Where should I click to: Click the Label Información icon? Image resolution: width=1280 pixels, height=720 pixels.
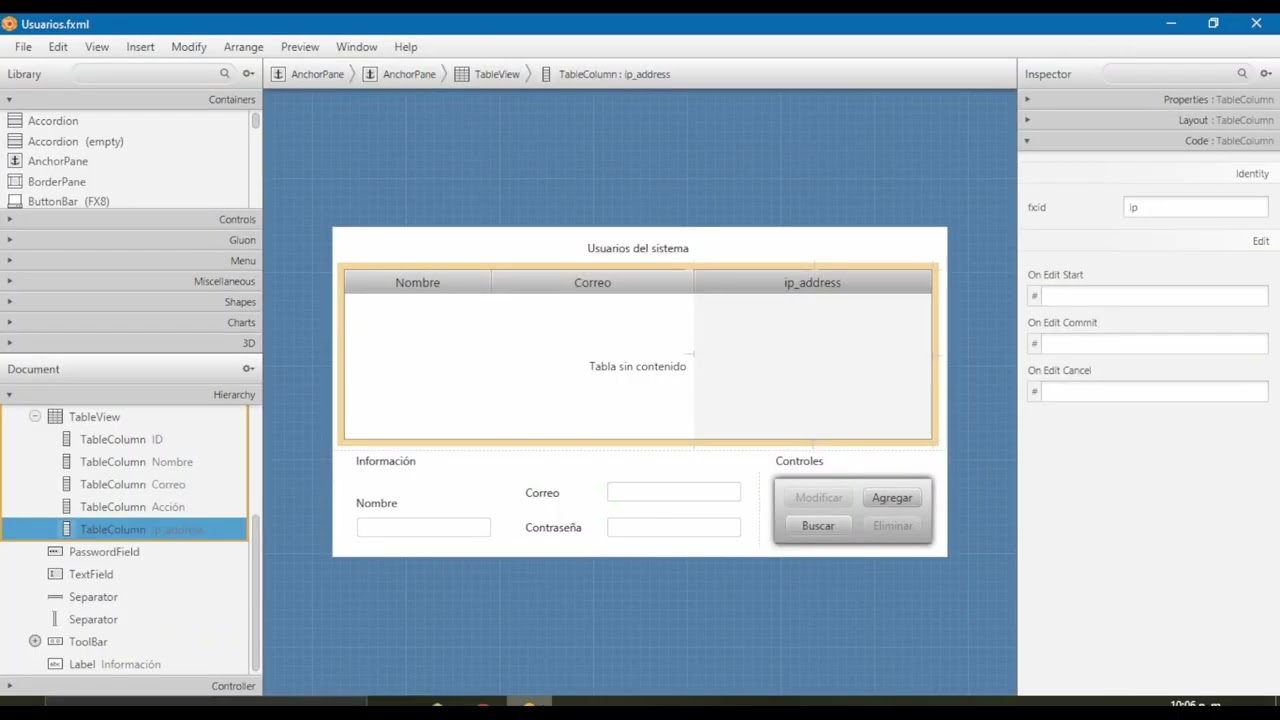pos(55,664)
